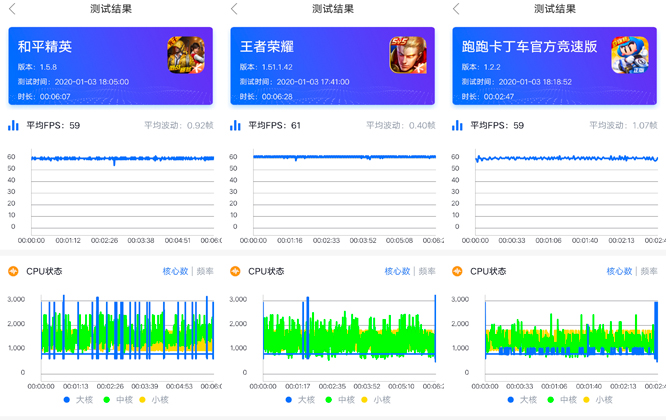Click duration 00:02:47 text
This screenshot has height=420, width=670.
[x=488, y=97]
